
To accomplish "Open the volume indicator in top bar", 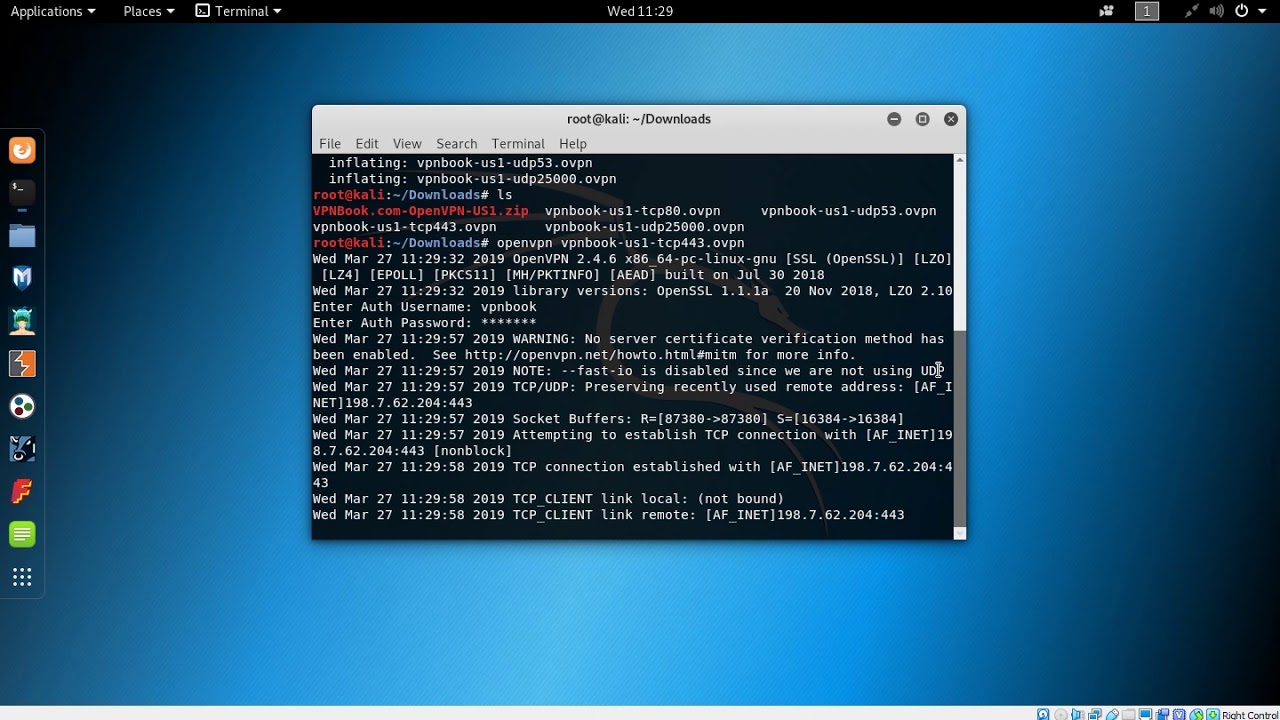I will [x=1216, y=11].
